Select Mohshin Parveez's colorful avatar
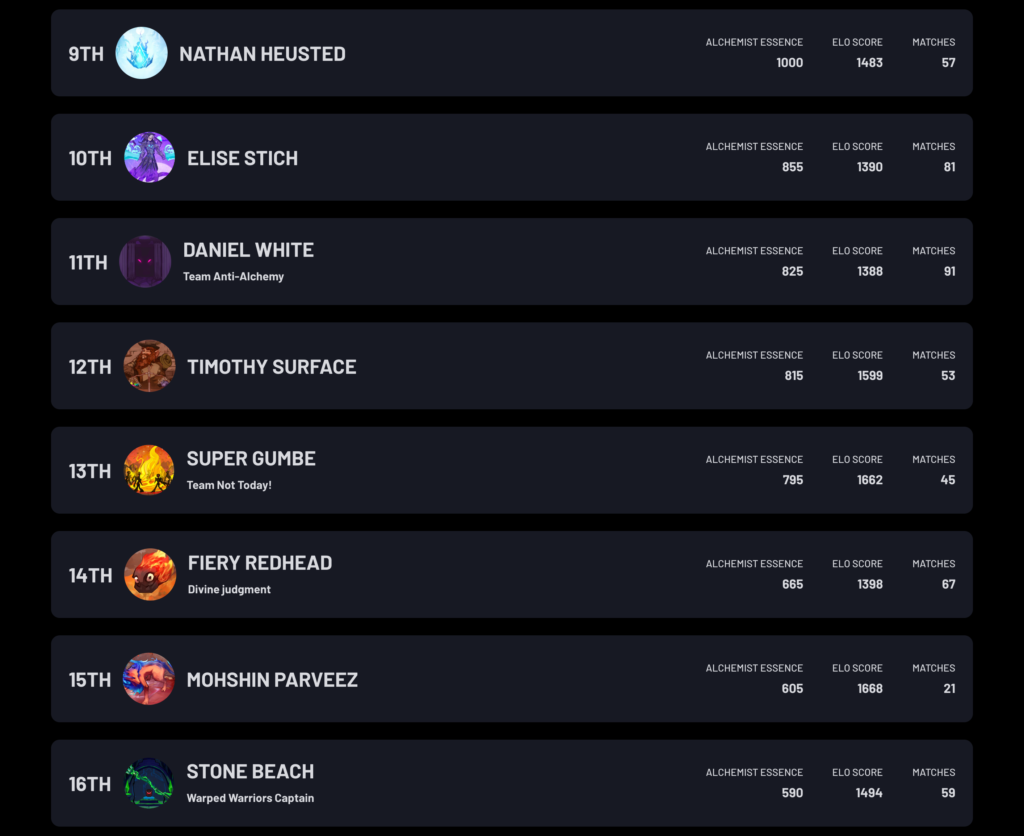The height and width of the screenshot is (836, 1024). tap(149, 679)
